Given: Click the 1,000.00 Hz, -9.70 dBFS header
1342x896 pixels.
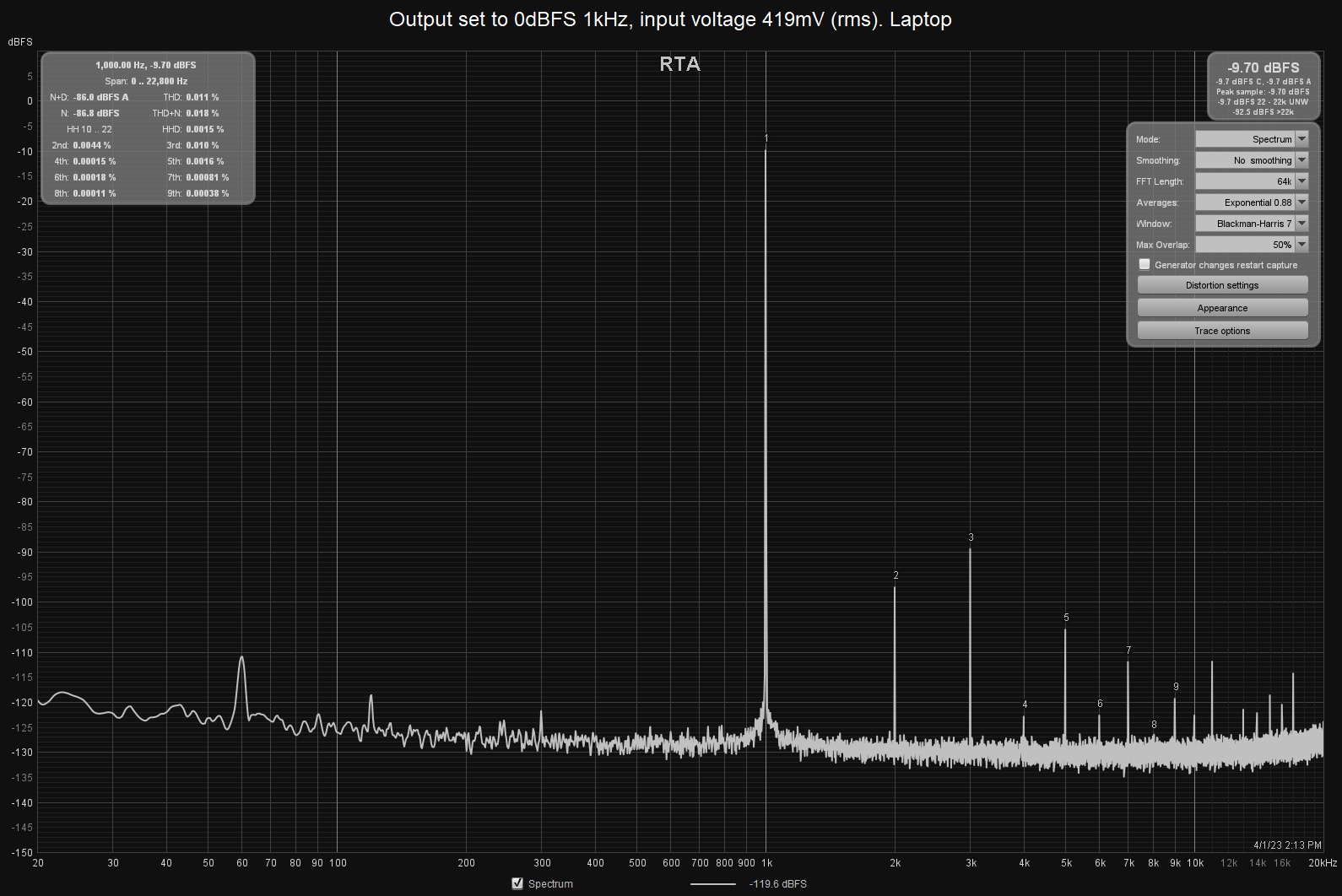Looking at the screenshot, I should click(x=146, y=65).
